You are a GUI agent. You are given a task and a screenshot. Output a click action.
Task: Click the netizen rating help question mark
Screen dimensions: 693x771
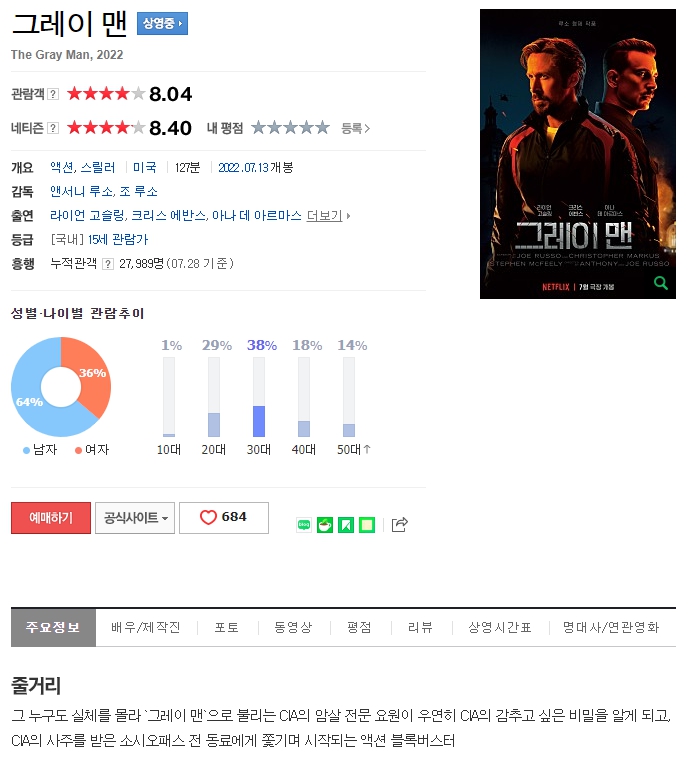(x=53, y=128)
